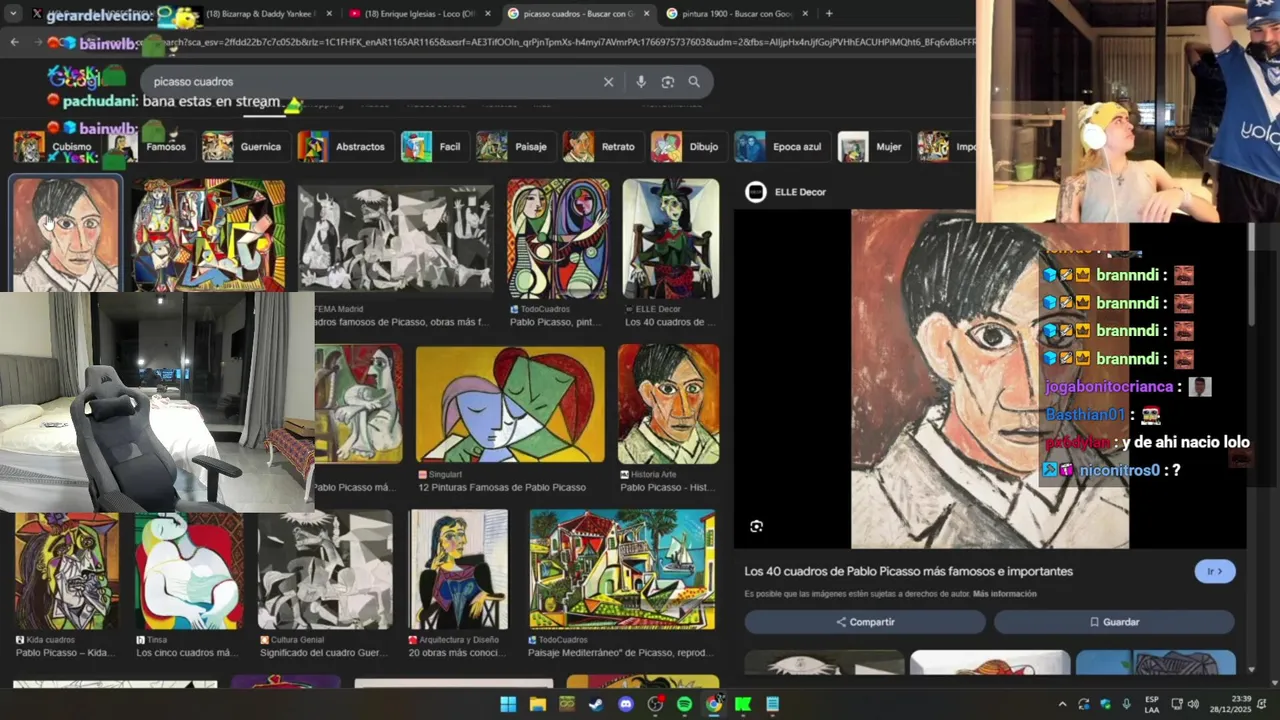The width and height of the screenshot is (1280, 720).
Task: Filter images by the Facil chip
Action: [433, 147]
